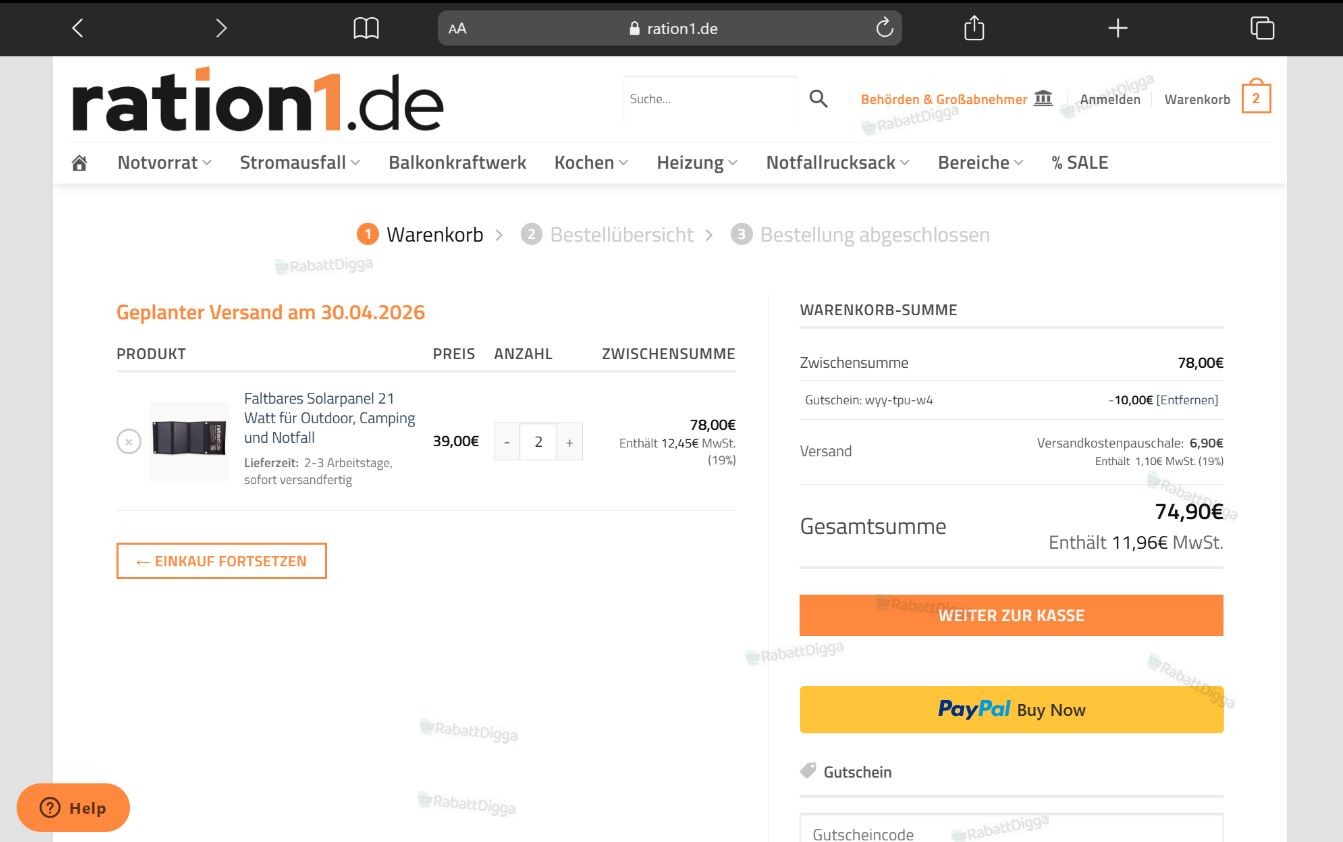Focus the Suche search field

(x=710, y=99)
